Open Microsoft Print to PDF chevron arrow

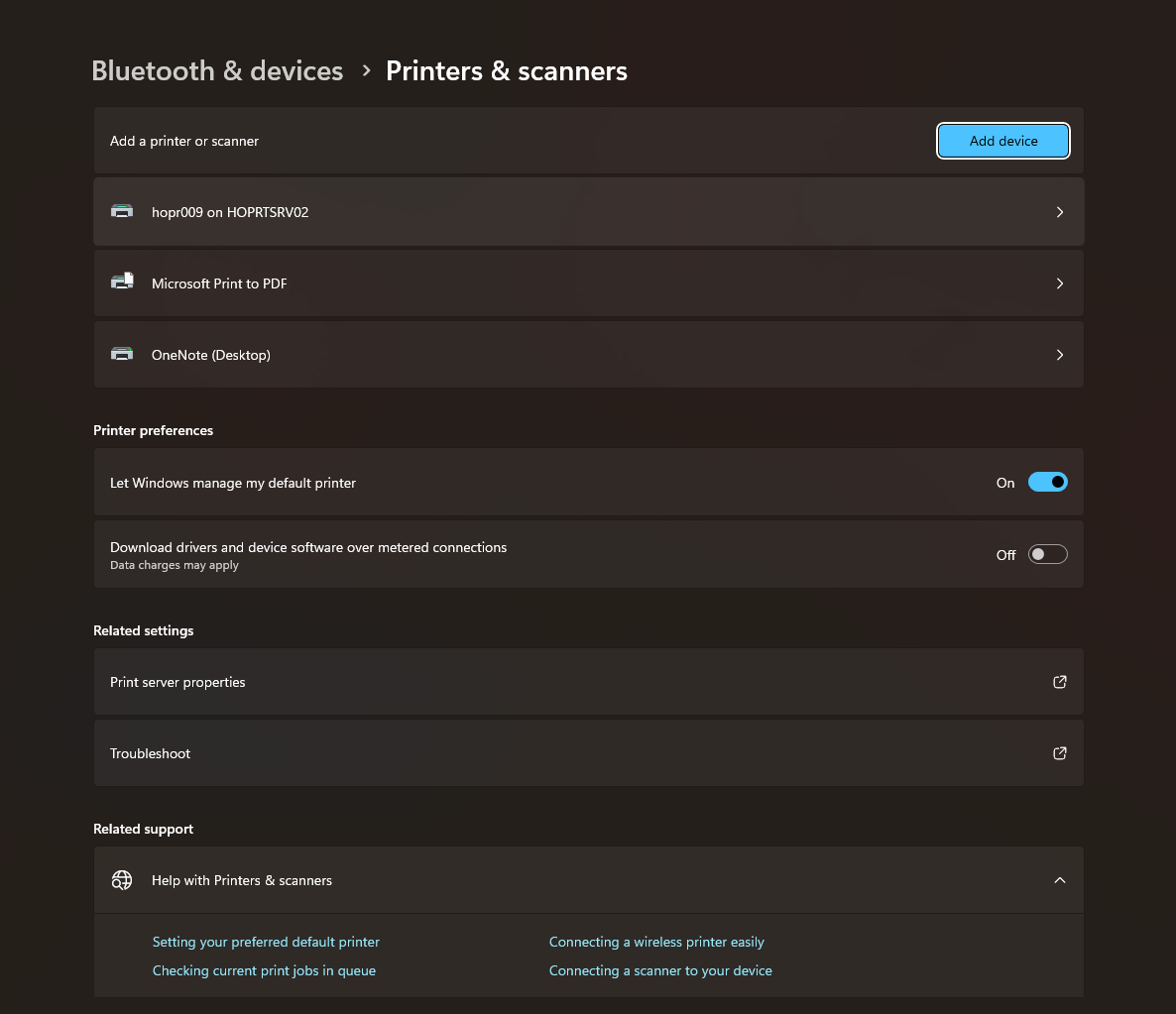coord(1060,283)
